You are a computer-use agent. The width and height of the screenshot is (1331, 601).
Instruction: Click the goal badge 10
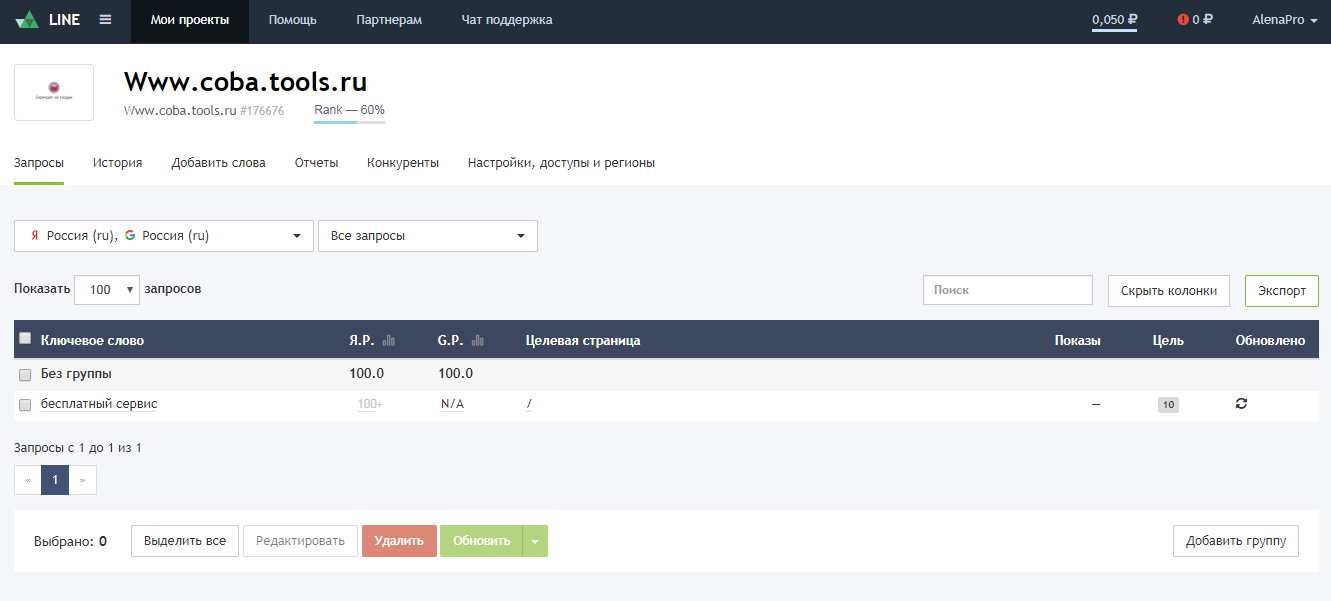click(x=1168, y=405)
